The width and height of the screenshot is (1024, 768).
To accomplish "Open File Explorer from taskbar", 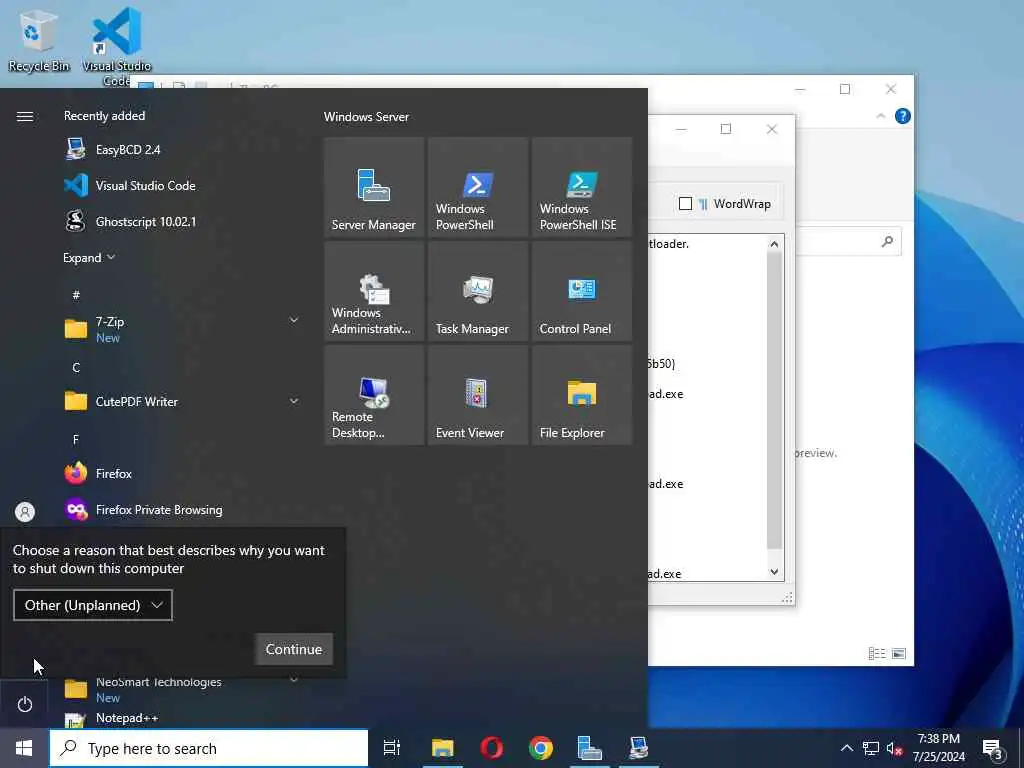I will [442, 748].
